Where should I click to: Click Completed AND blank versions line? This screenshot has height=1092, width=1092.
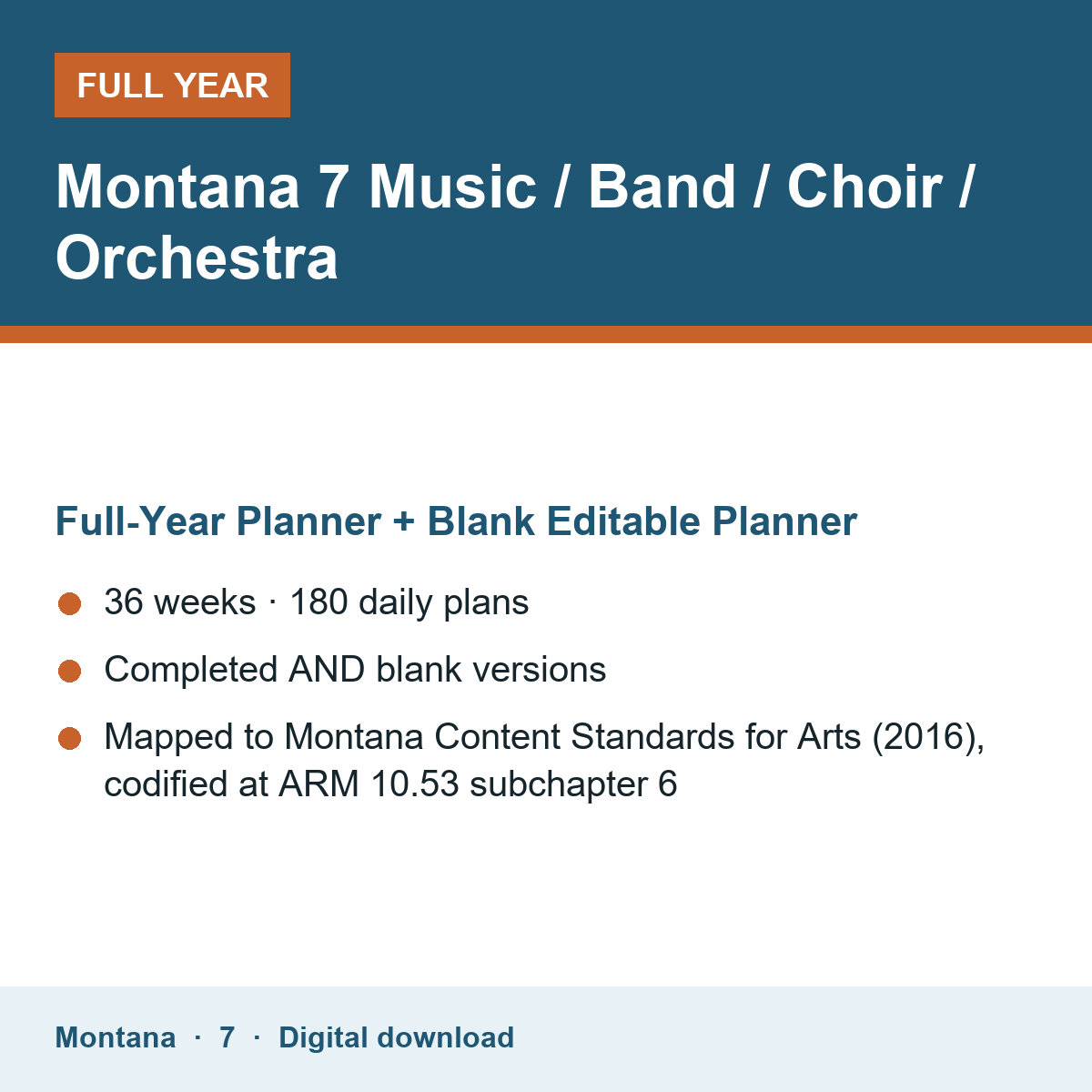tap(355, 670)
